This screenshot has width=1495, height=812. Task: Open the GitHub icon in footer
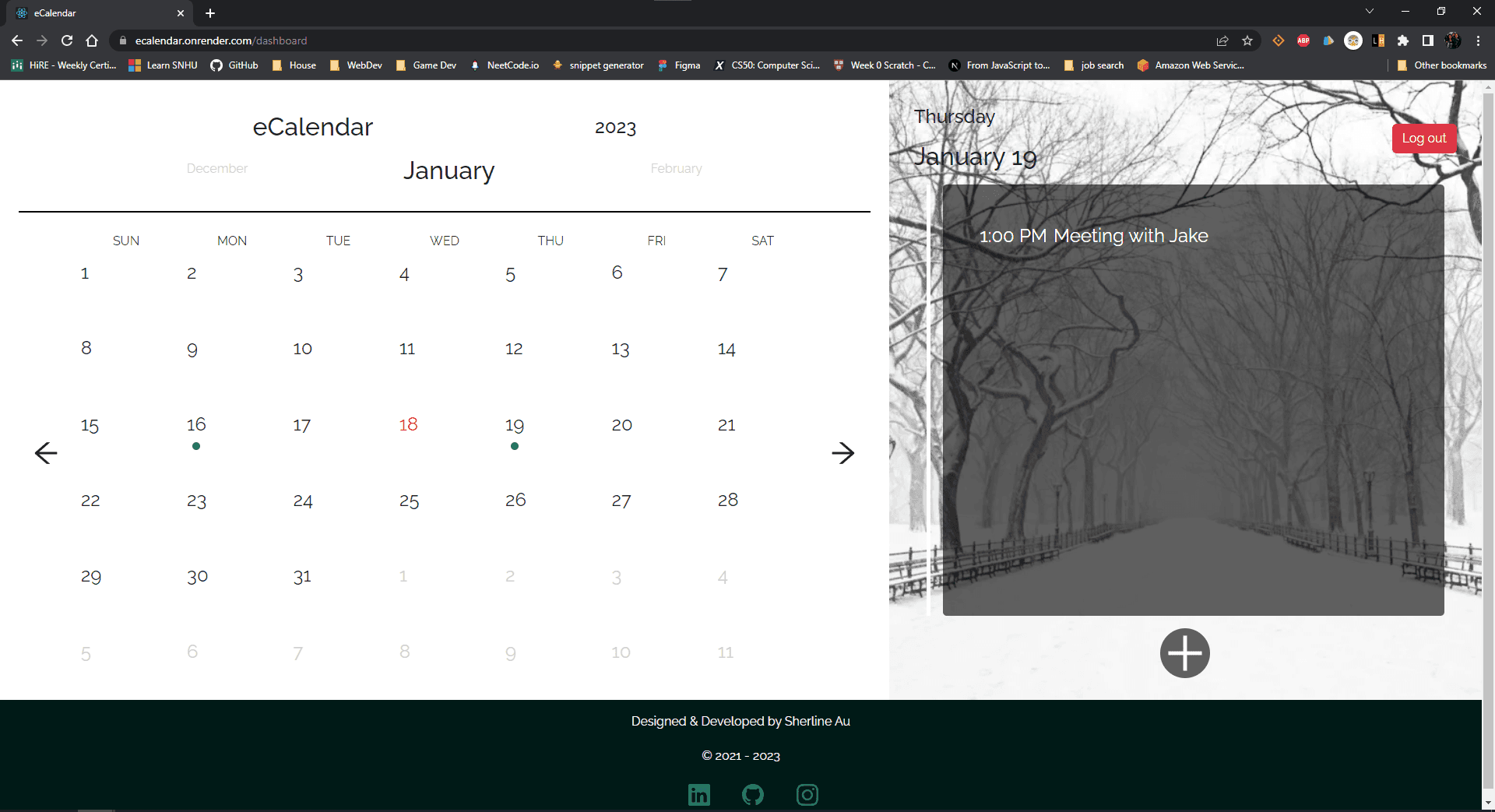tap(753, 795)
